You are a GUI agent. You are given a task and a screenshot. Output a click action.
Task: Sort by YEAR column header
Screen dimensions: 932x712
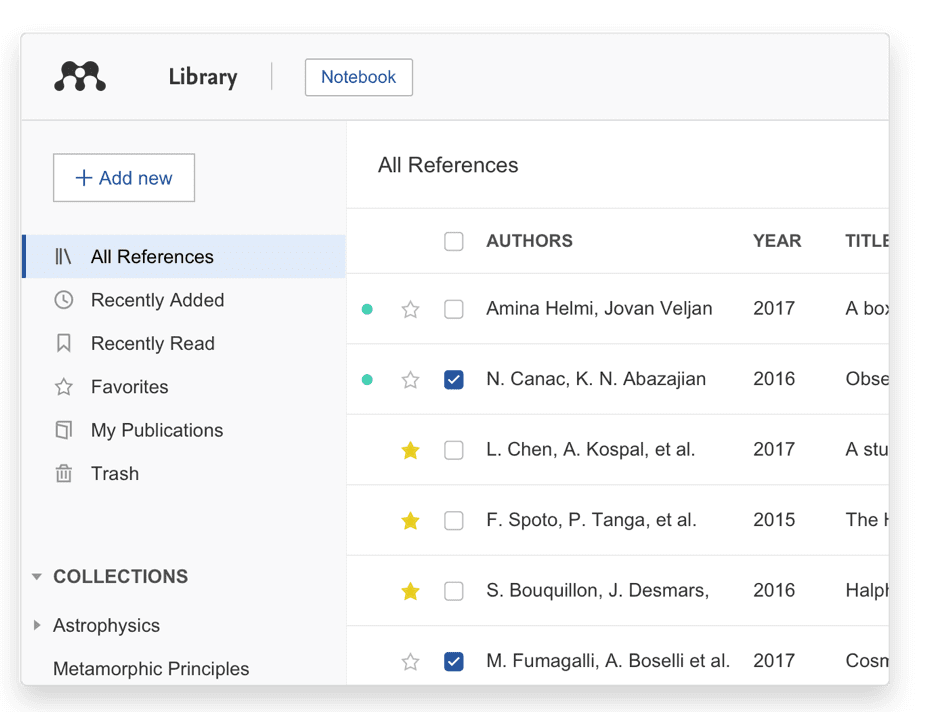point(777,241)
